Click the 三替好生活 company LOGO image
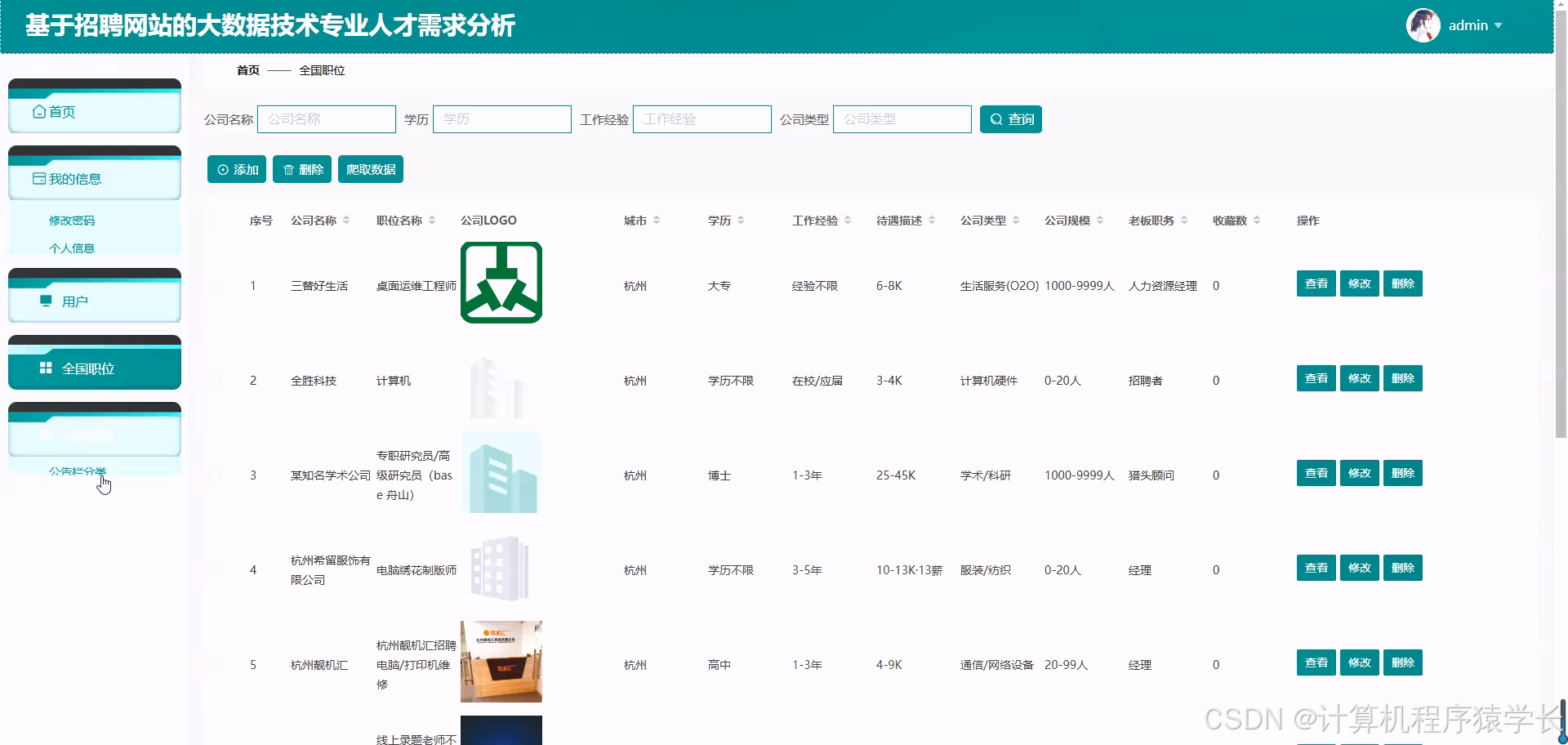1568x745 pixels. 501,282
